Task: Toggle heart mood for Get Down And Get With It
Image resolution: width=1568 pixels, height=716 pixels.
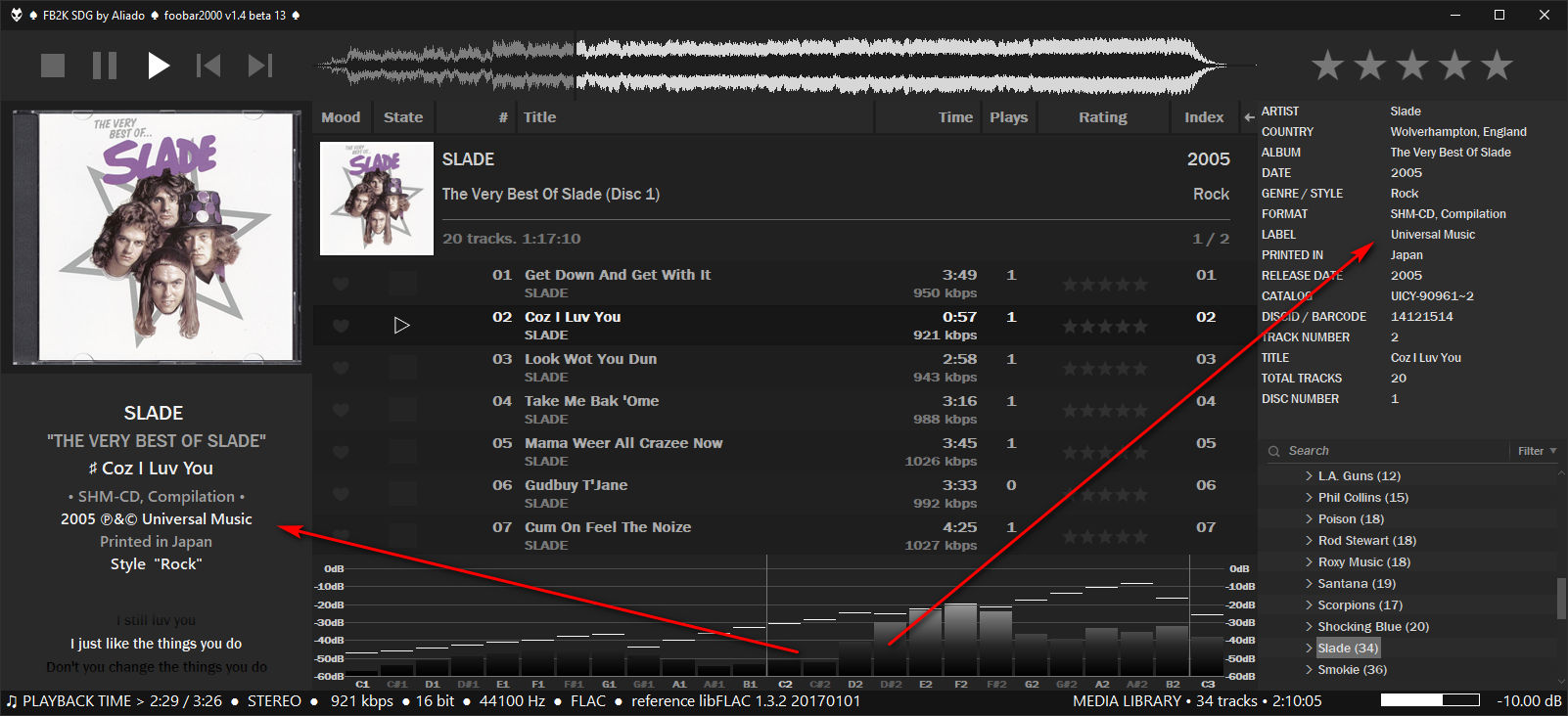Action: [341, 284]
